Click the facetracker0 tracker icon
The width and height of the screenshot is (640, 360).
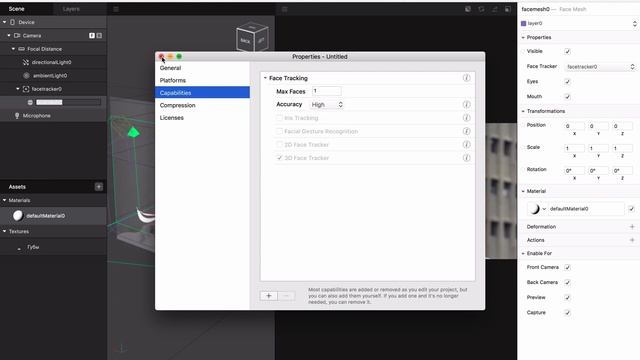click(26, 89)
